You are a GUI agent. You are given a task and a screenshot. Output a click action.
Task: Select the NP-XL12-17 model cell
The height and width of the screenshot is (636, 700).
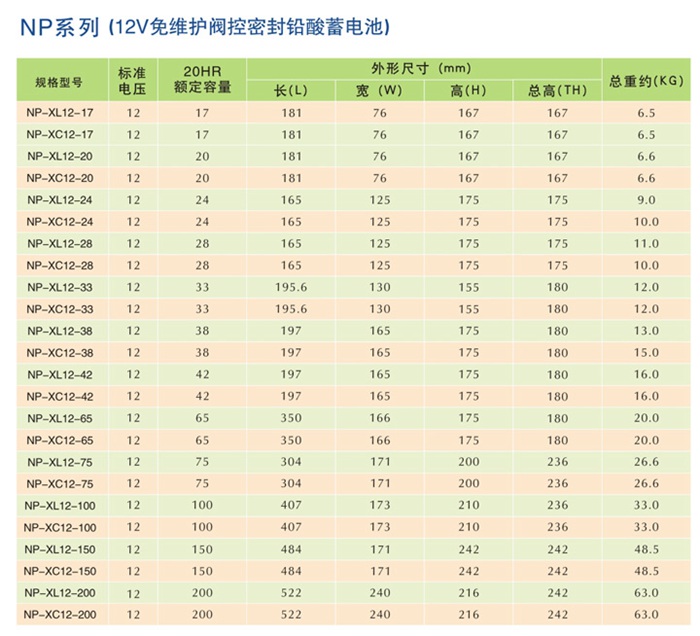coord(60,113)
